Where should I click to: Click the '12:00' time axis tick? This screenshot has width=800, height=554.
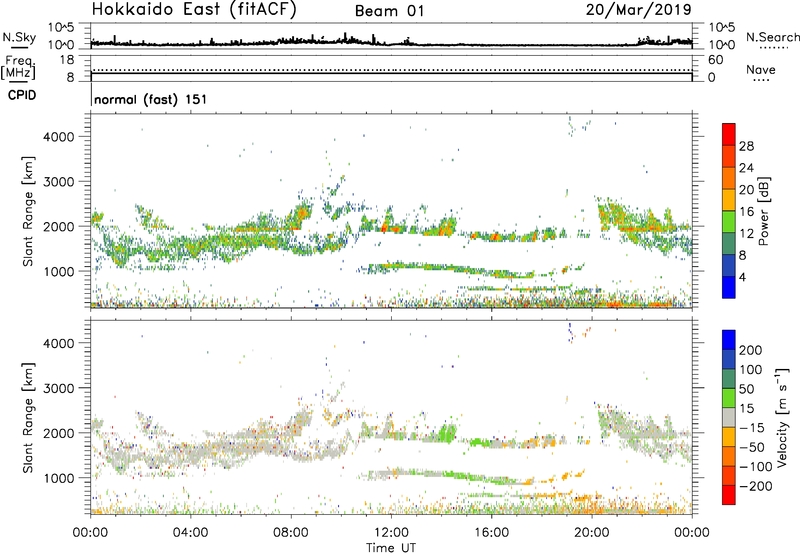click(x=391, y=533)
